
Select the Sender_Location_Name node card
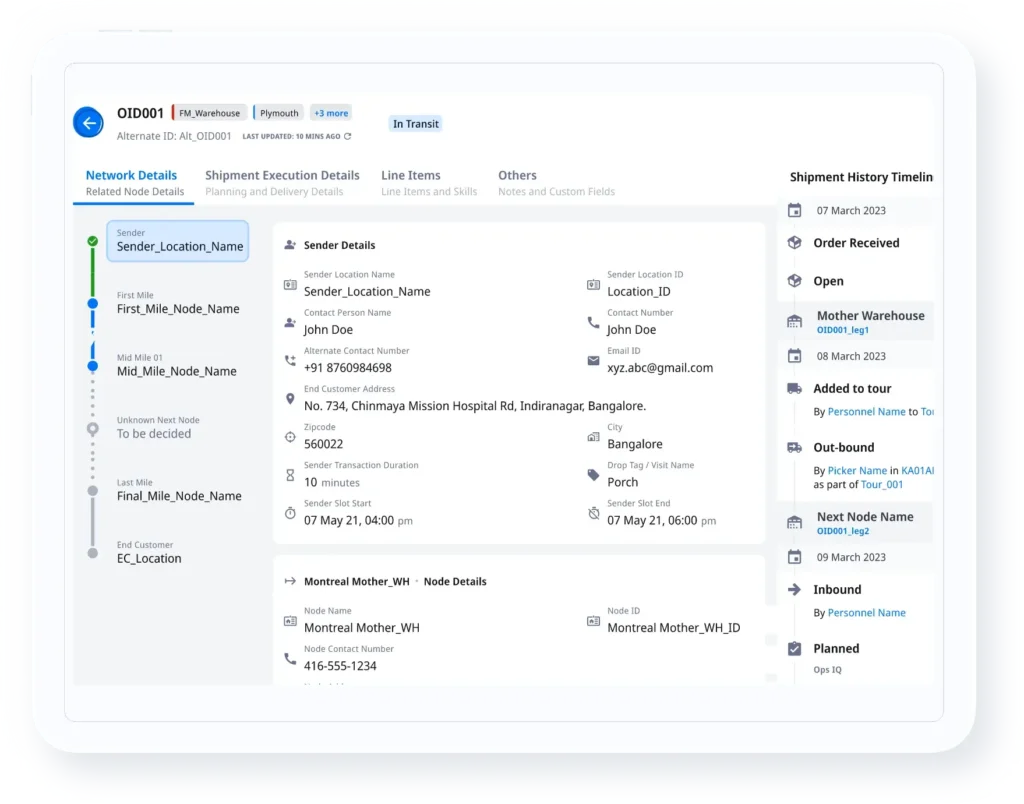point(177,240)
